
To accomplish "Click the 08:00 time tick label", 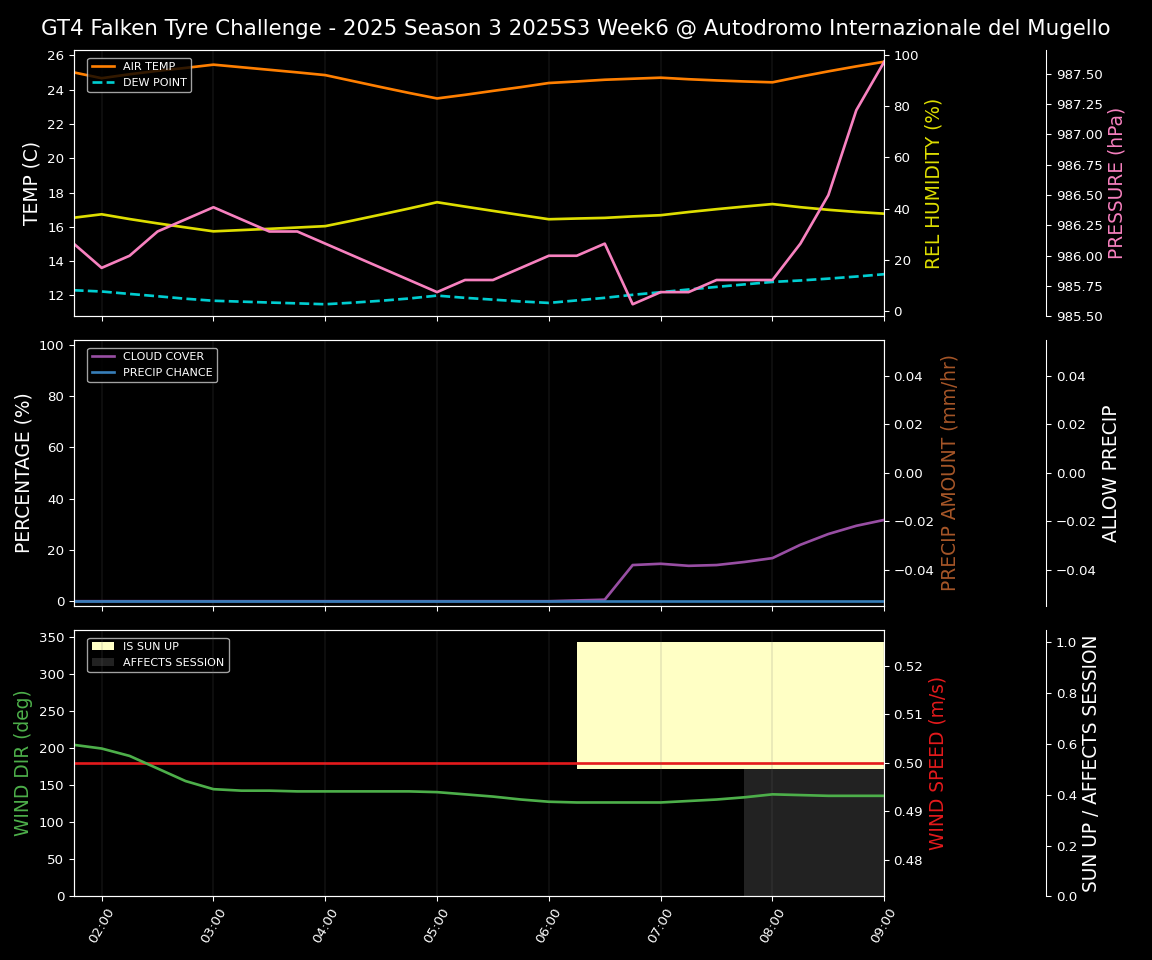I will [x=771, y=925].
